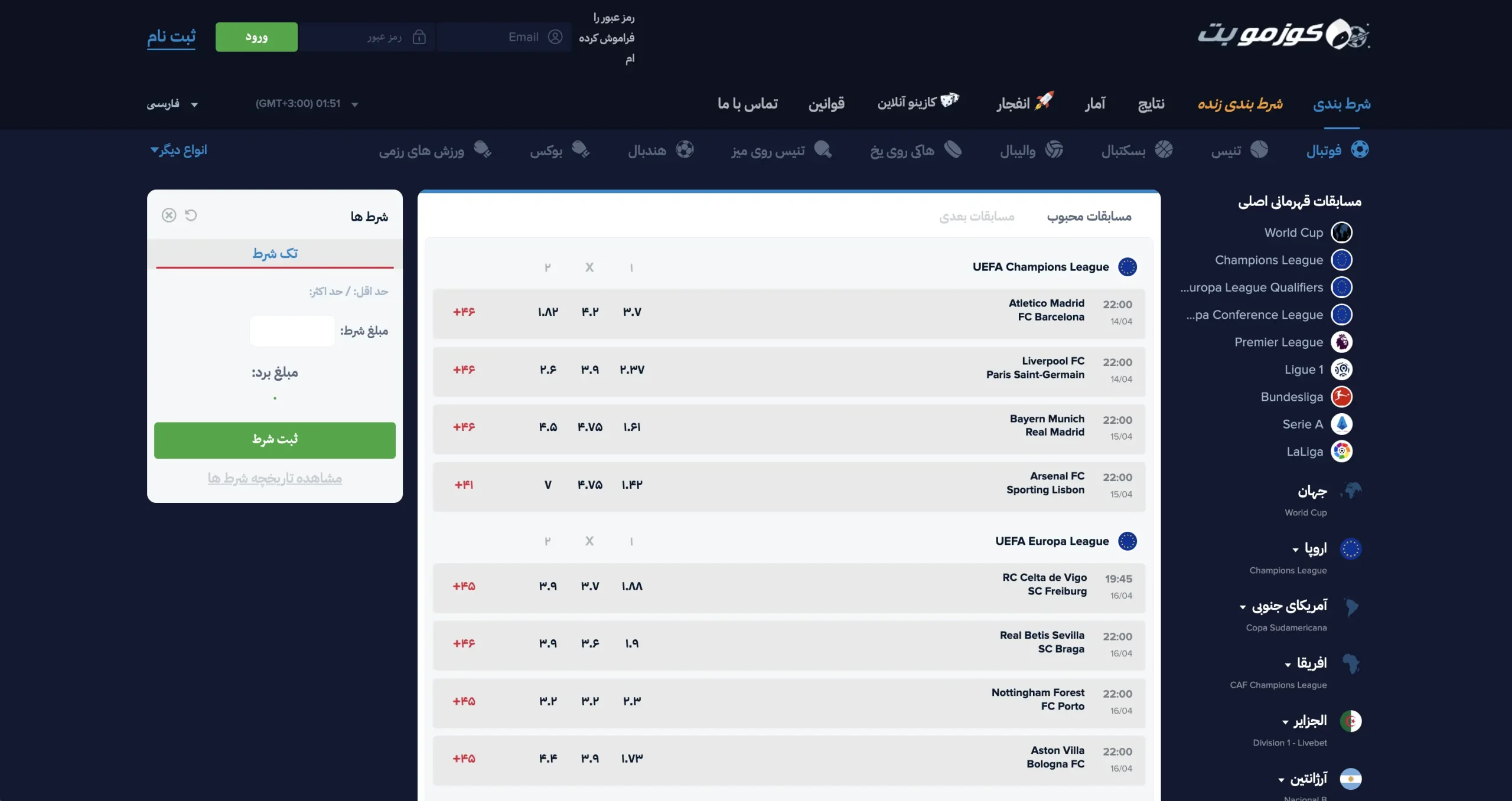Select draw odds 4.75 for Bayern vs Real Madrid
Screen dimensions: 1512x801
click(589, 427)
